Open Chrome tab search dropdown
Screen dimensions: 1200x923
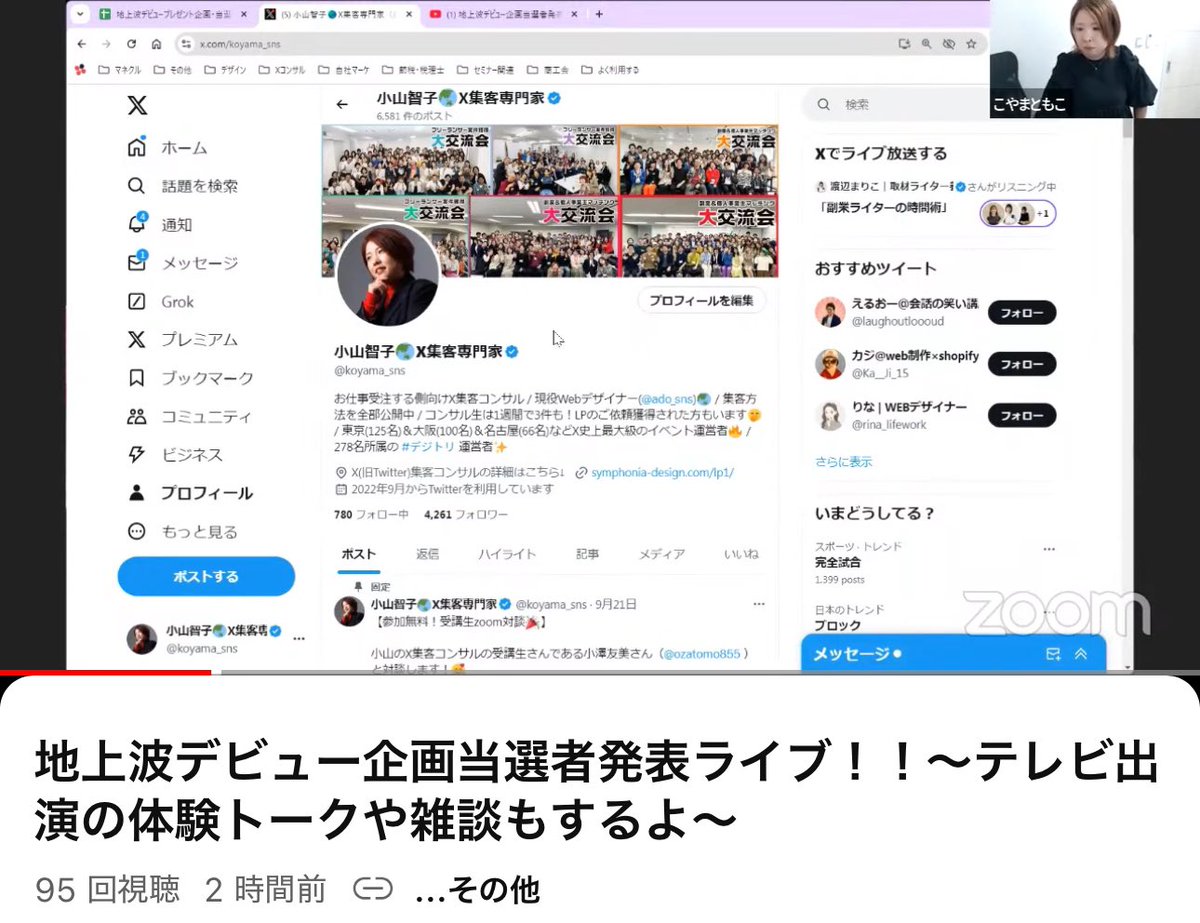point(80,14)
